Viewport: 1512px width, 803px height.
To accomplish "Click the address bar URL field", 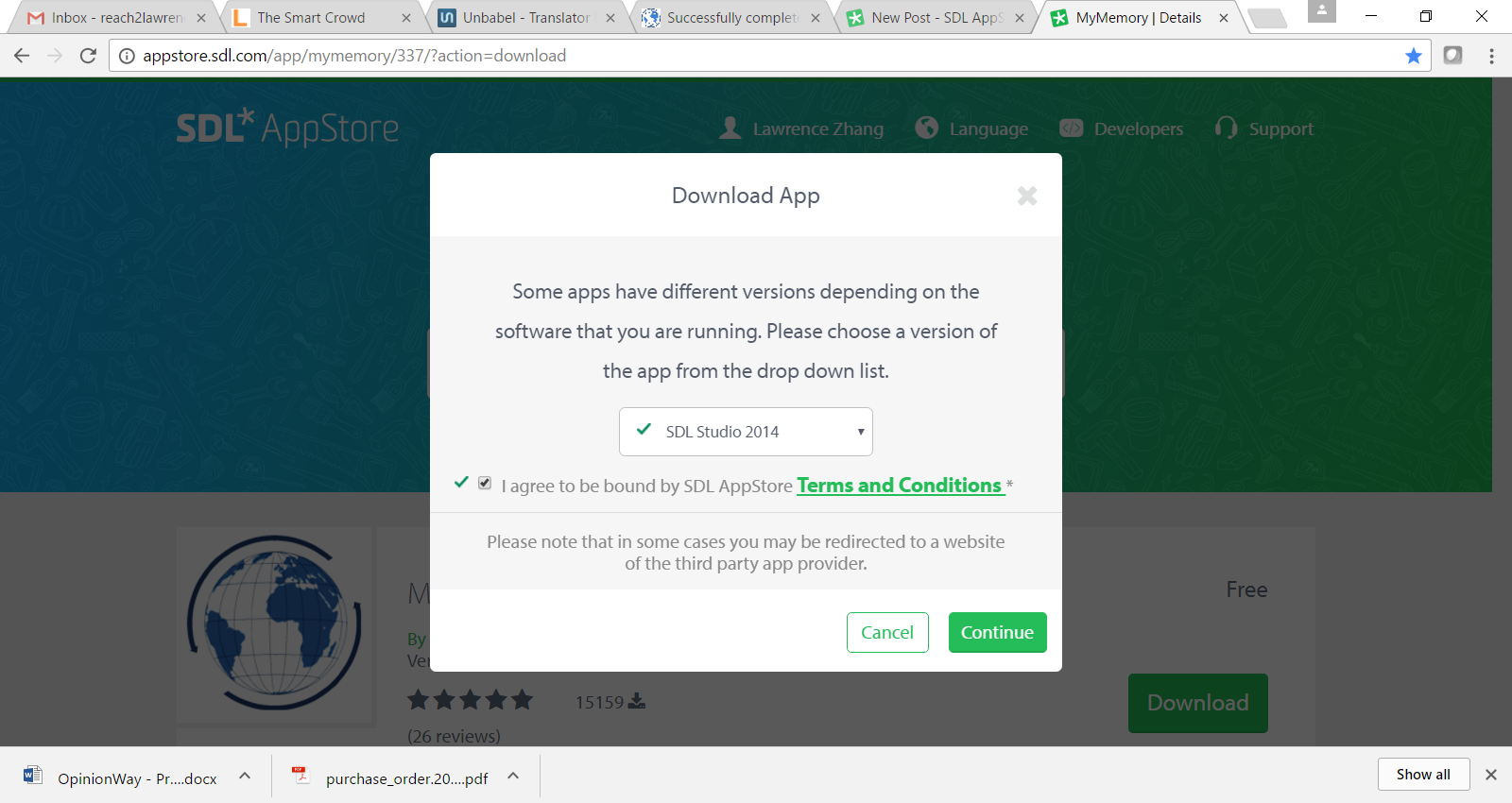I will (756, 56).
